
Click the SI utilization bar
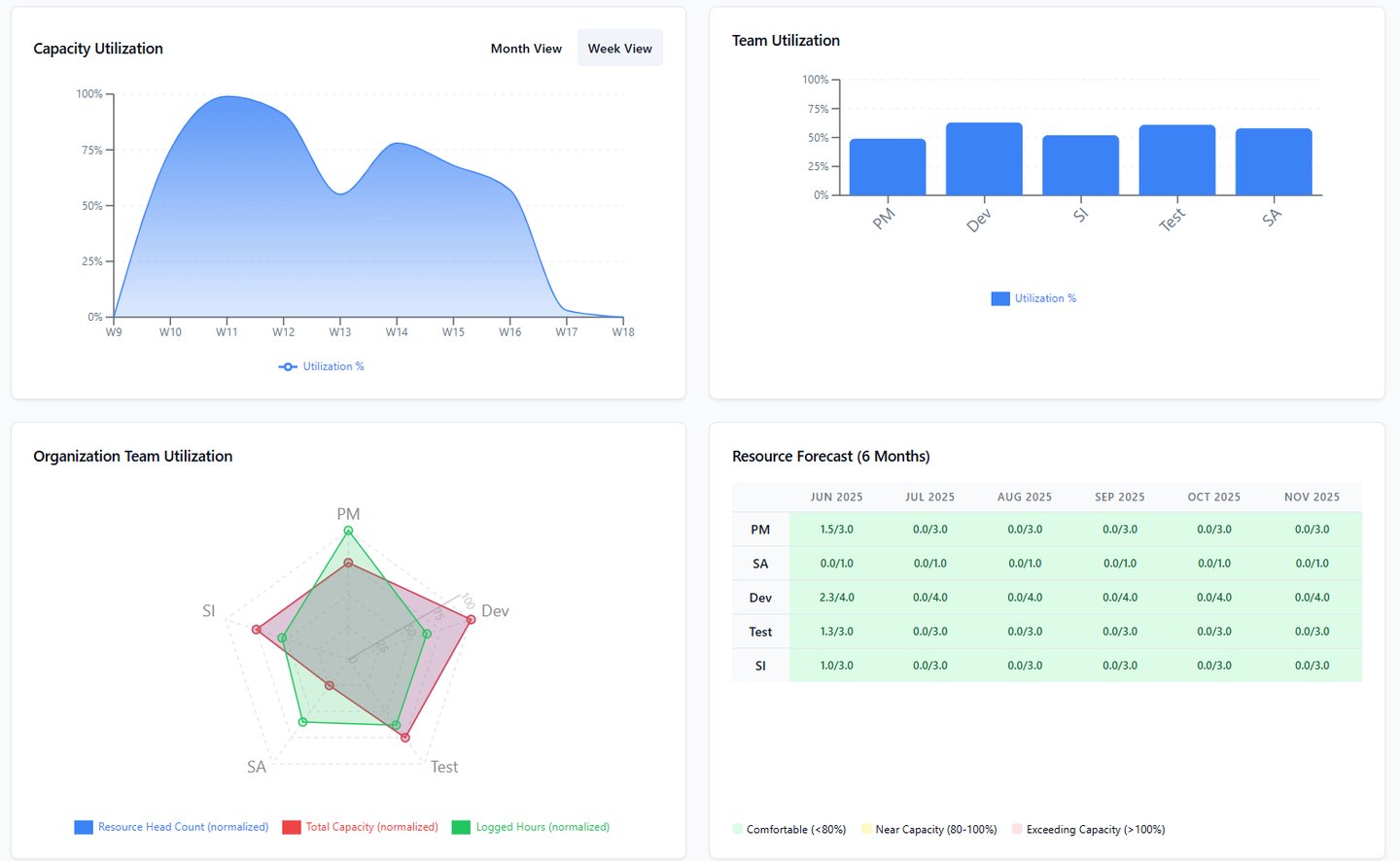(1080, 165)
